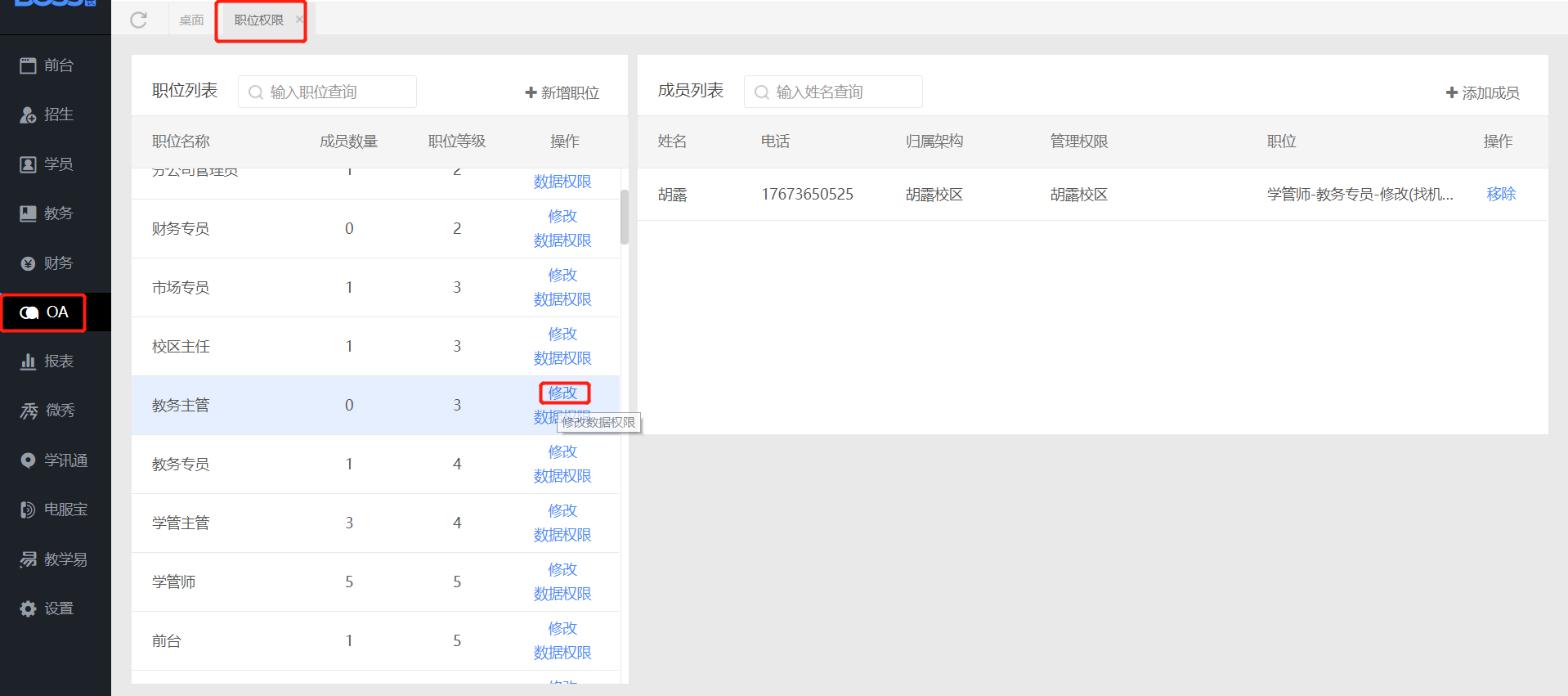Open 数据权限 for 市场专员
The height and width of the screenshot is (696, 1568).
click(x=562, y=299)
